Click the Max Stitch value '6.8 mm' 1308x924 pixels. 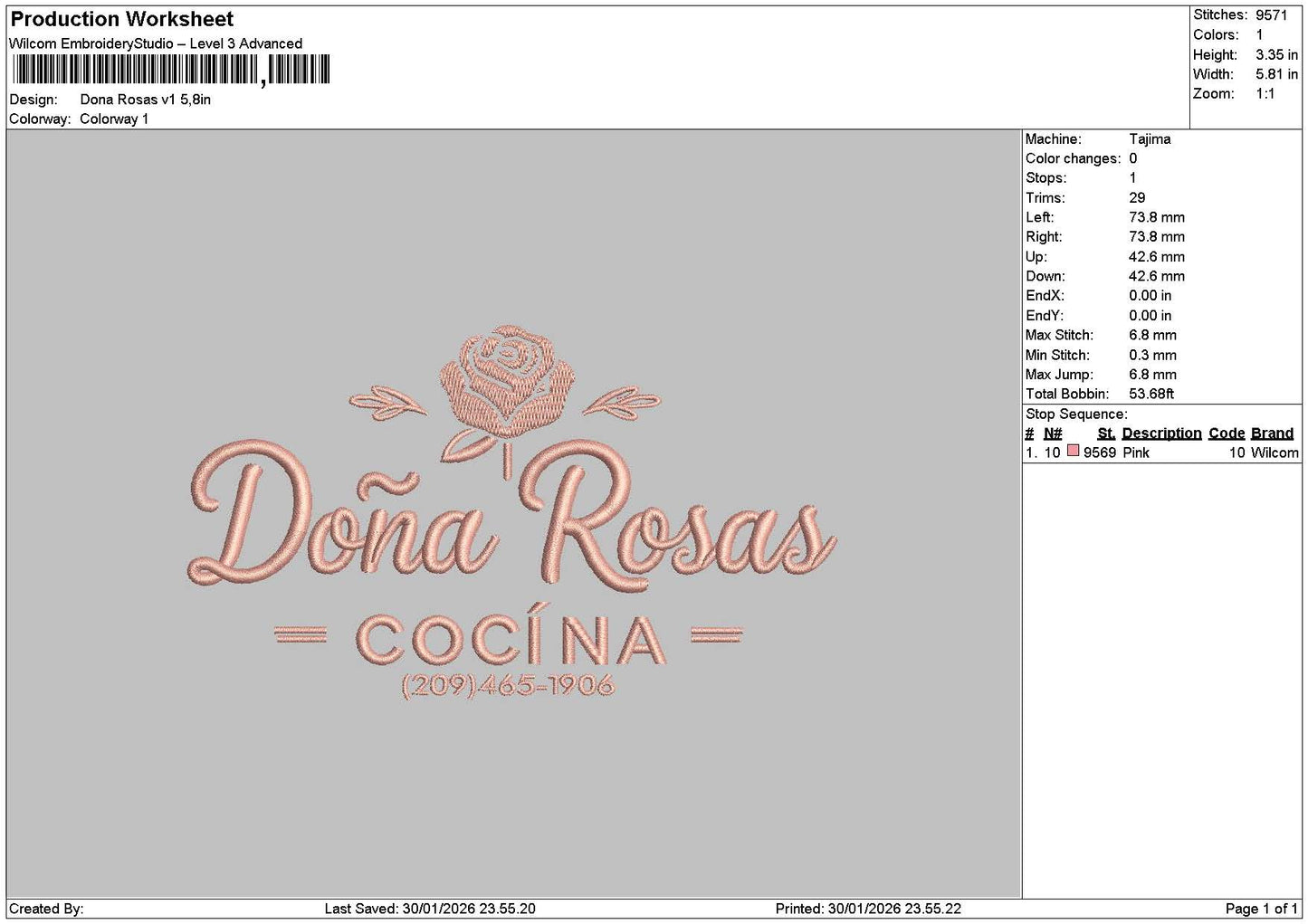click(x=1152, y=335)
